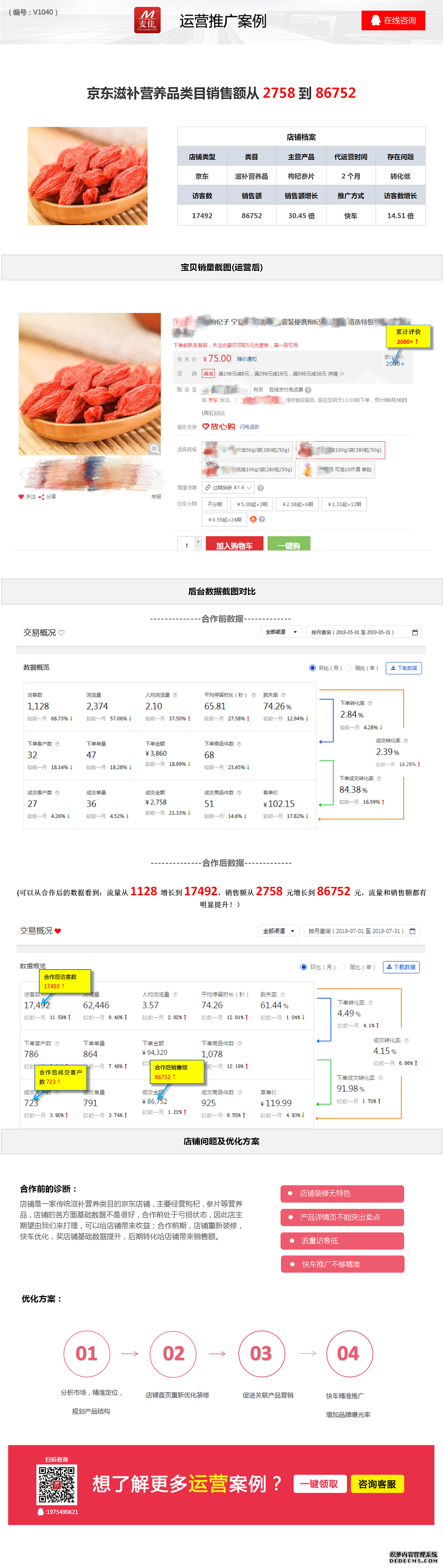The width and height of the screenshot is (443, 1568).
Task: Click the help icon beside 在线支付免运费
Action: point(308,390)
